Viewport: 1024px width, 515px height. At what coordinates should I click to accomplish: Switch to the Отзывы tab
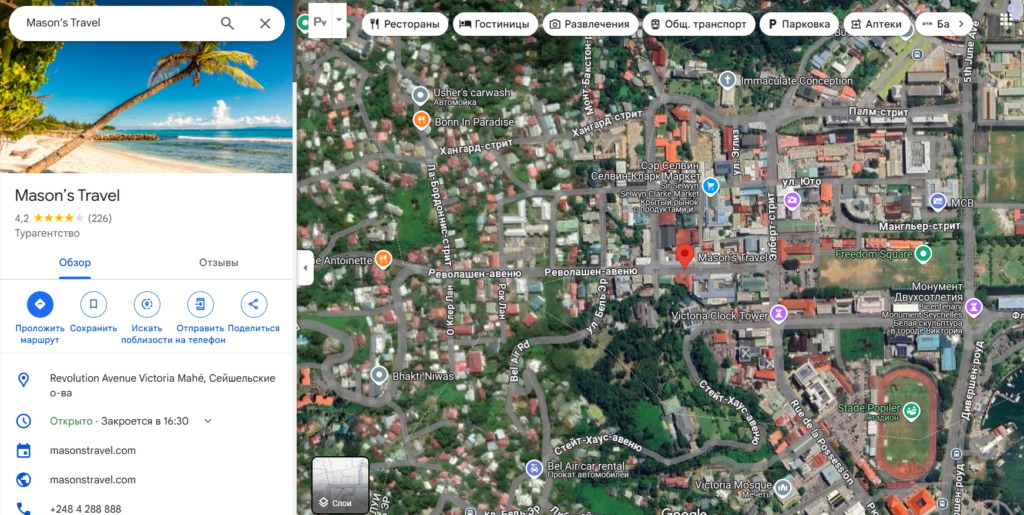pyautogui.click(x=219, y=263)
